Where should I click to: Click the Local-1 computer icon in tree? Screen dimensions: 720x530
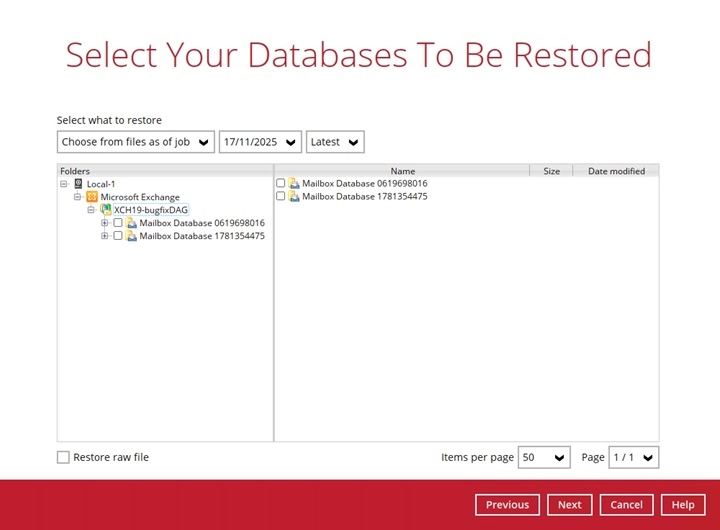pos(79,184)
